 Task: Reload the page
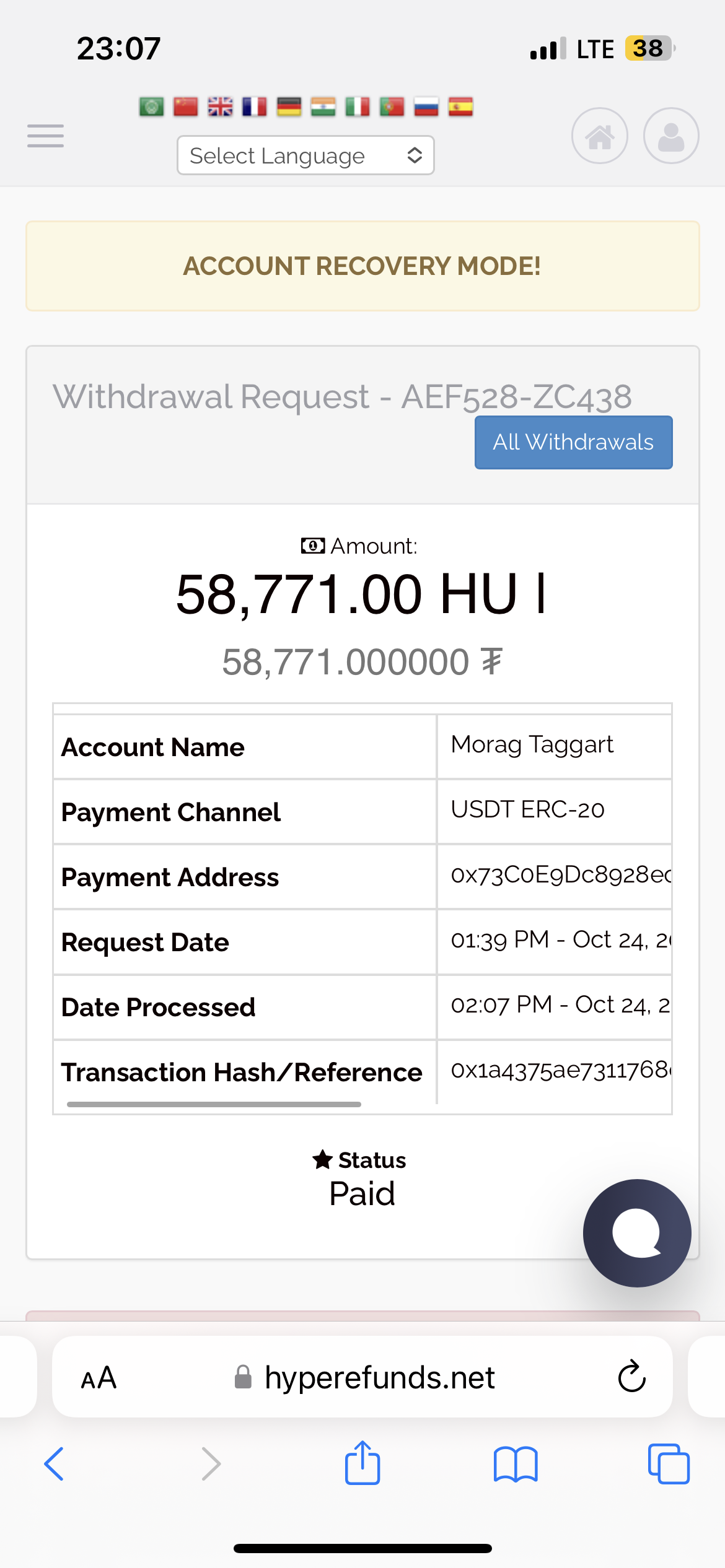click(x=632, y=1376)
